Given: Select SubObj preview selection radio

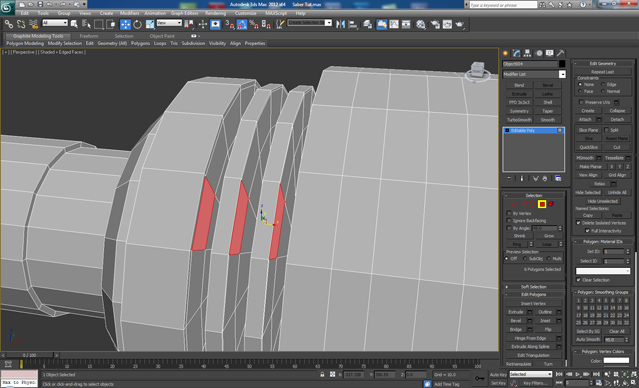Looking at the screenshot, I should (x=524, y=259).
